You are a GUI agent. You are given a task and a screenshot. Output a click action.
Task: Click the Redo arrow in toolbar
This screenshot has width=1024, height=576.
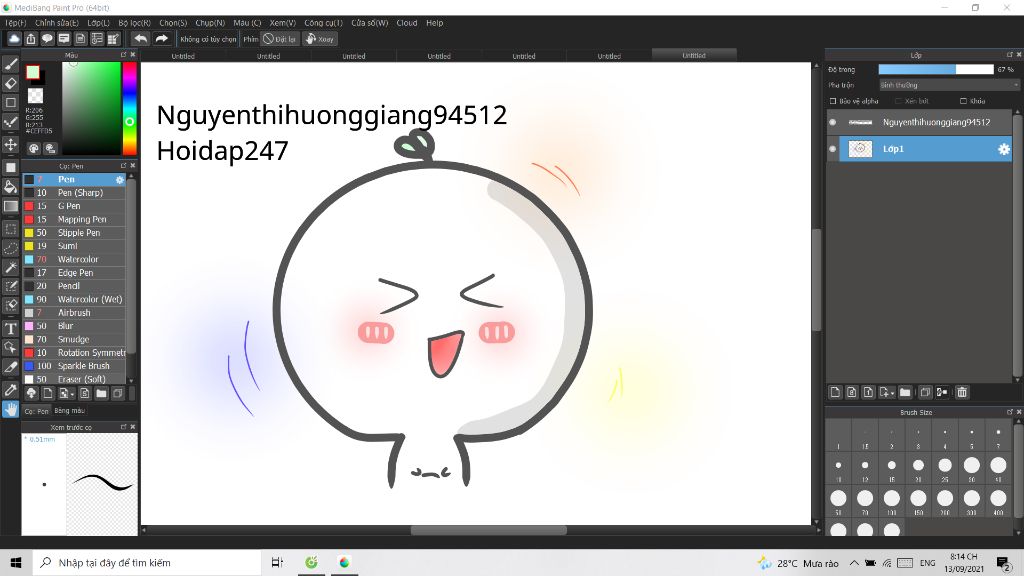161,39
